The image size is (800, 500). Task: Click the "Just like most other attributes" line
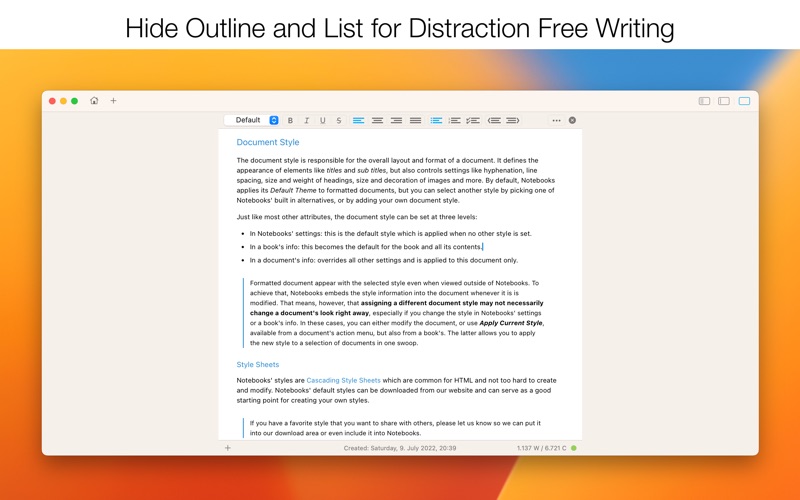pos(357,217)
